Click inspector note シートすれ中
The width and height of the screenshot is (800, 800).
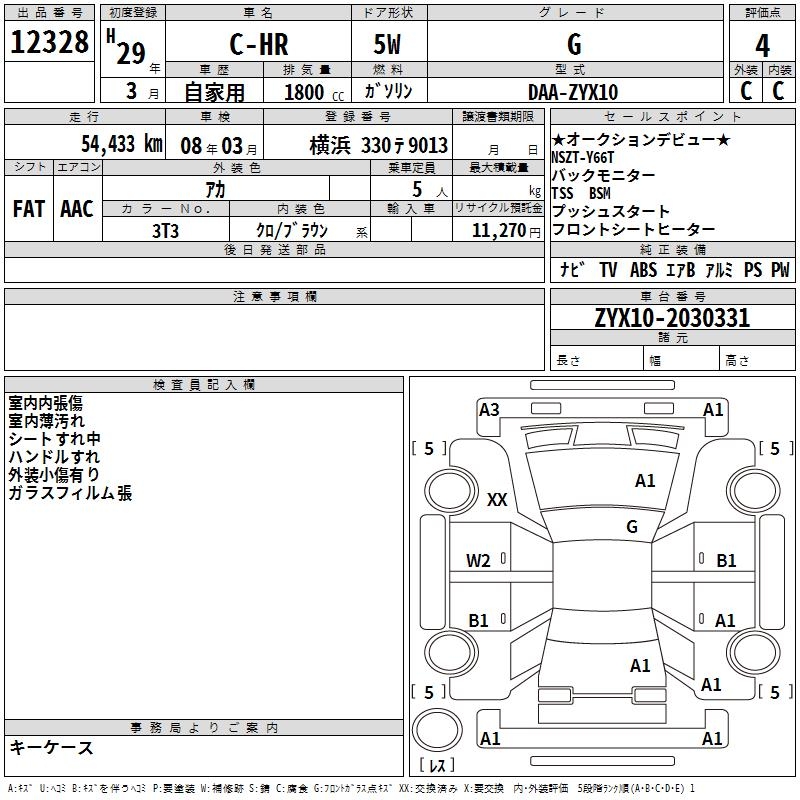55,439
